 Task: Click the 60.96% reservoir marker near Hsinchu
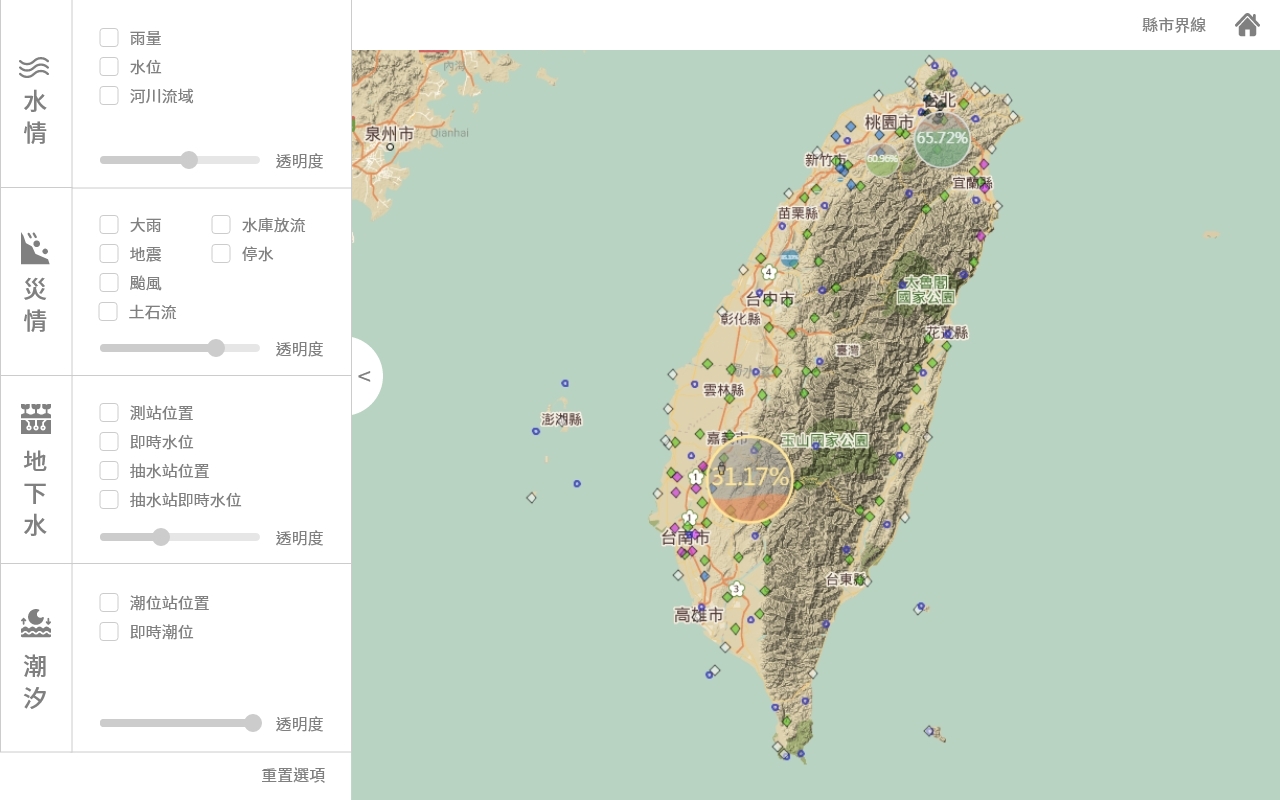coord(882,158)
